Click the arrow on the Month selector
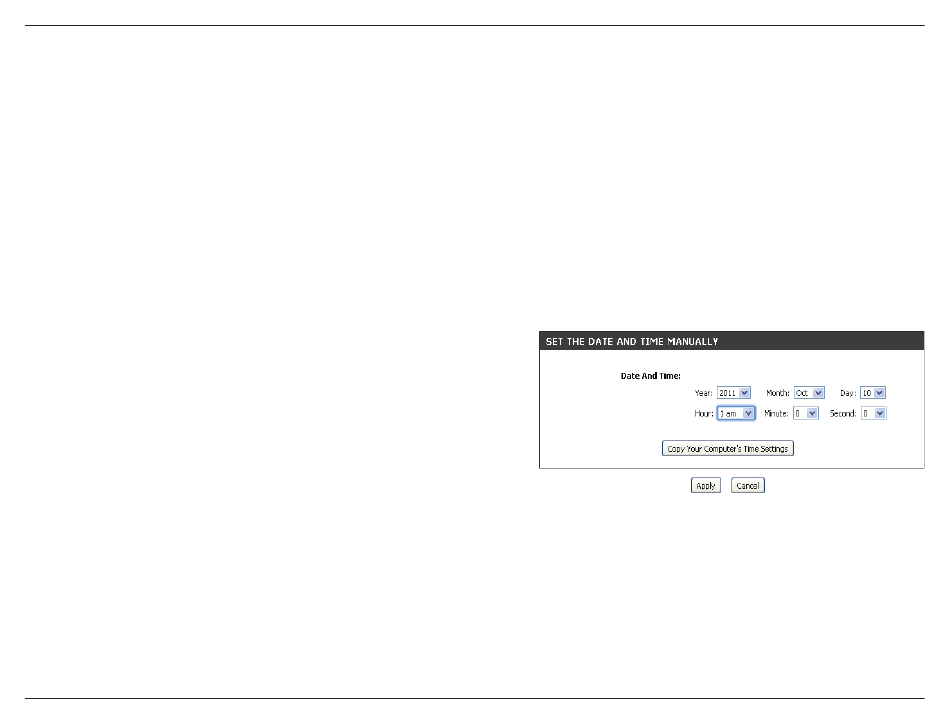Image resolution: width=950 pixels, height=725 pixels. [819, 393]
